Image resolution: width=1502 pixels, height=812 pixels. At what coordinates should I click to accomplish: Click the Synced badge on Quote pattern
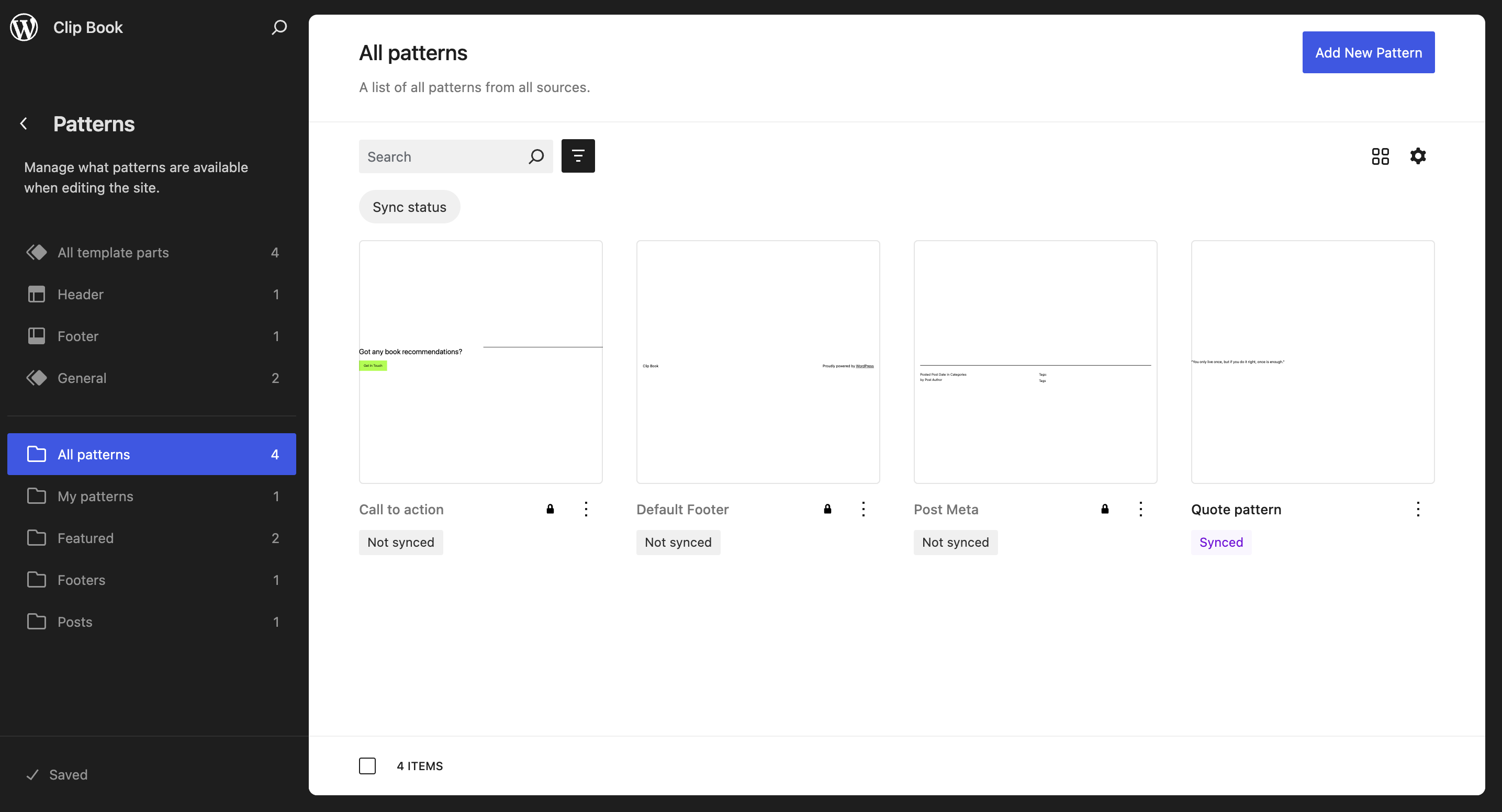[1221, 542]
